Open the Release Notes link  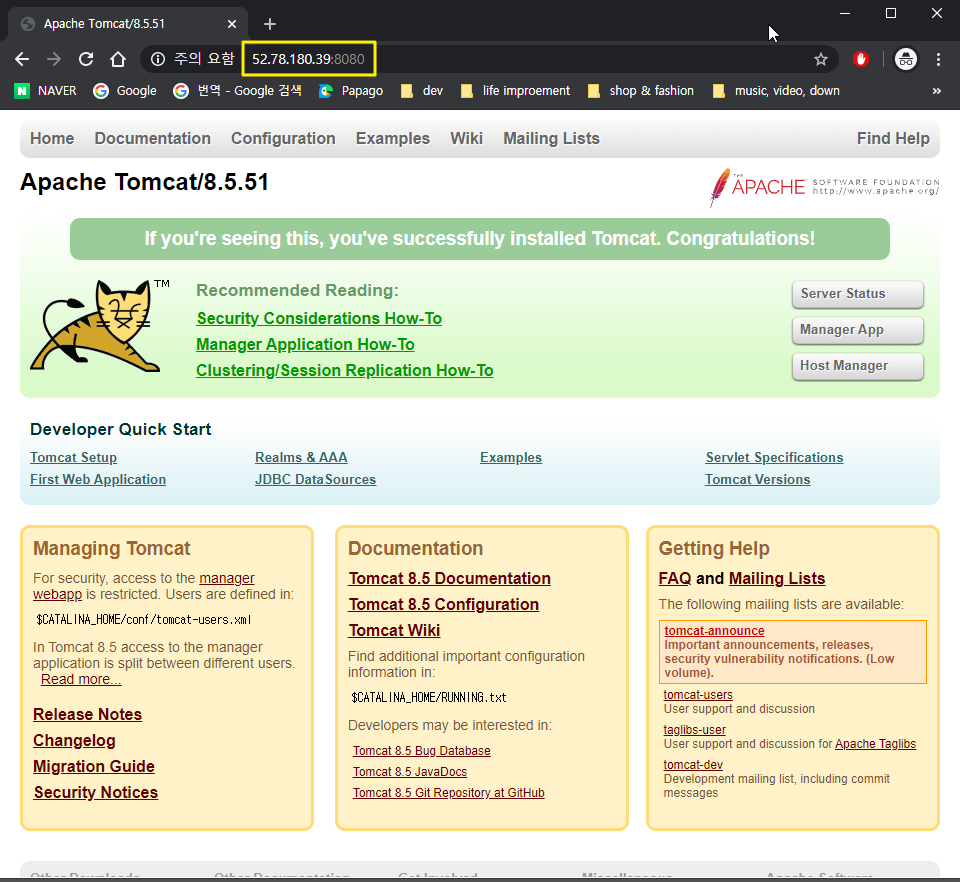(88, 714)
